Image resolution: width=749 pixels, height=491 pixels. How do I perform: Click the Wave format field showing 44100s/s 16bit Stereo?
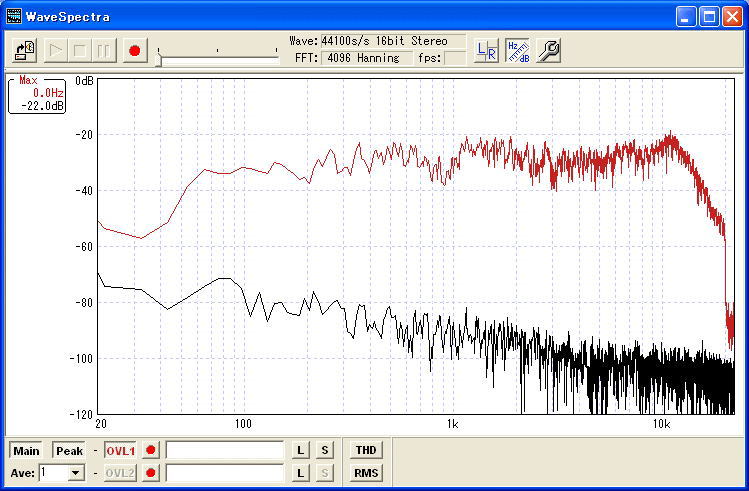(x=393, y=41)
